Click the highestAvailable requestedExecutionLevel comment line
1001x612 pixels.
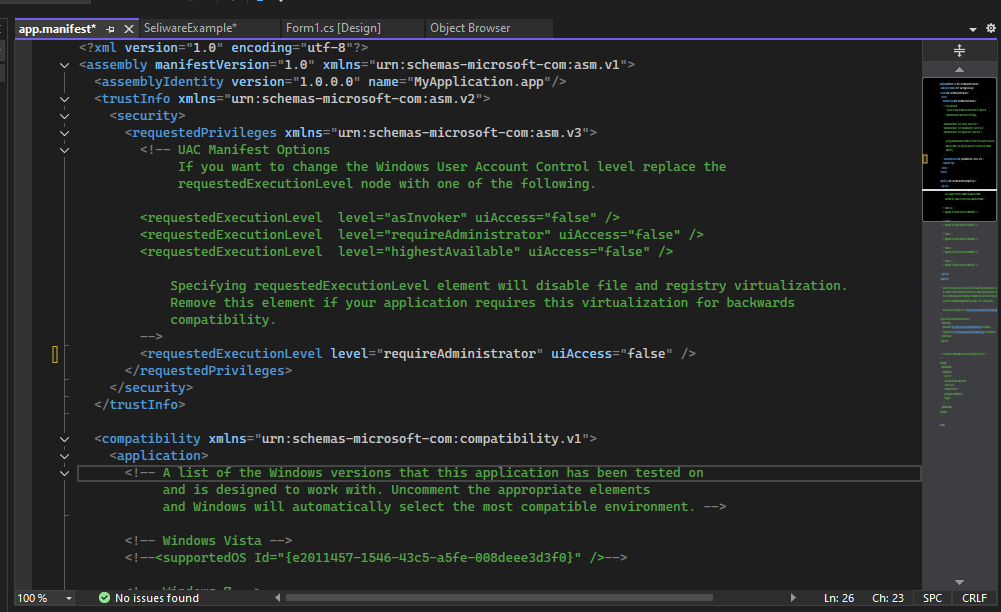click(x=407, y=251)
